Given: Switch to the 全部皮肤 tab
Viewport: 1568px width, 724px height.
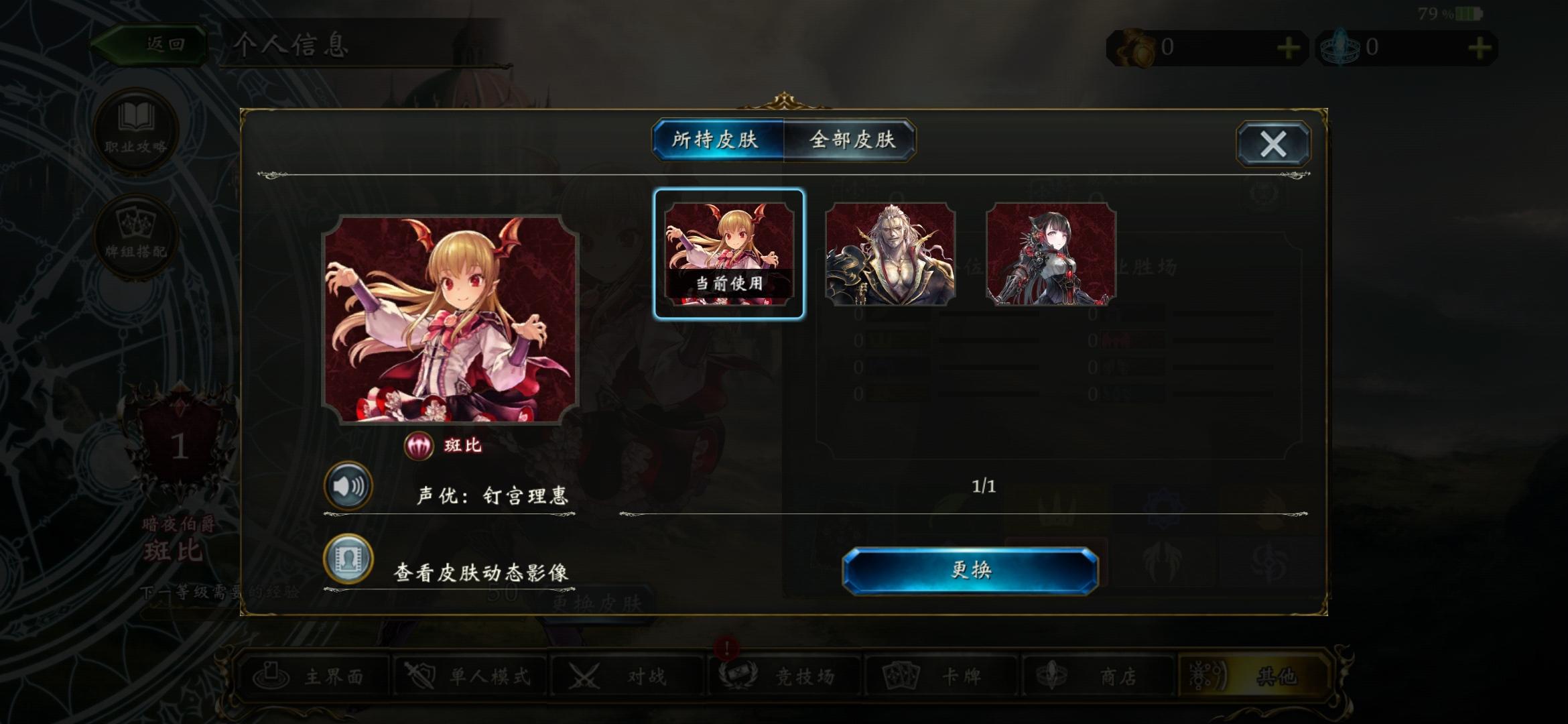Looking at the screenshot, I should [x=851, y=139].
